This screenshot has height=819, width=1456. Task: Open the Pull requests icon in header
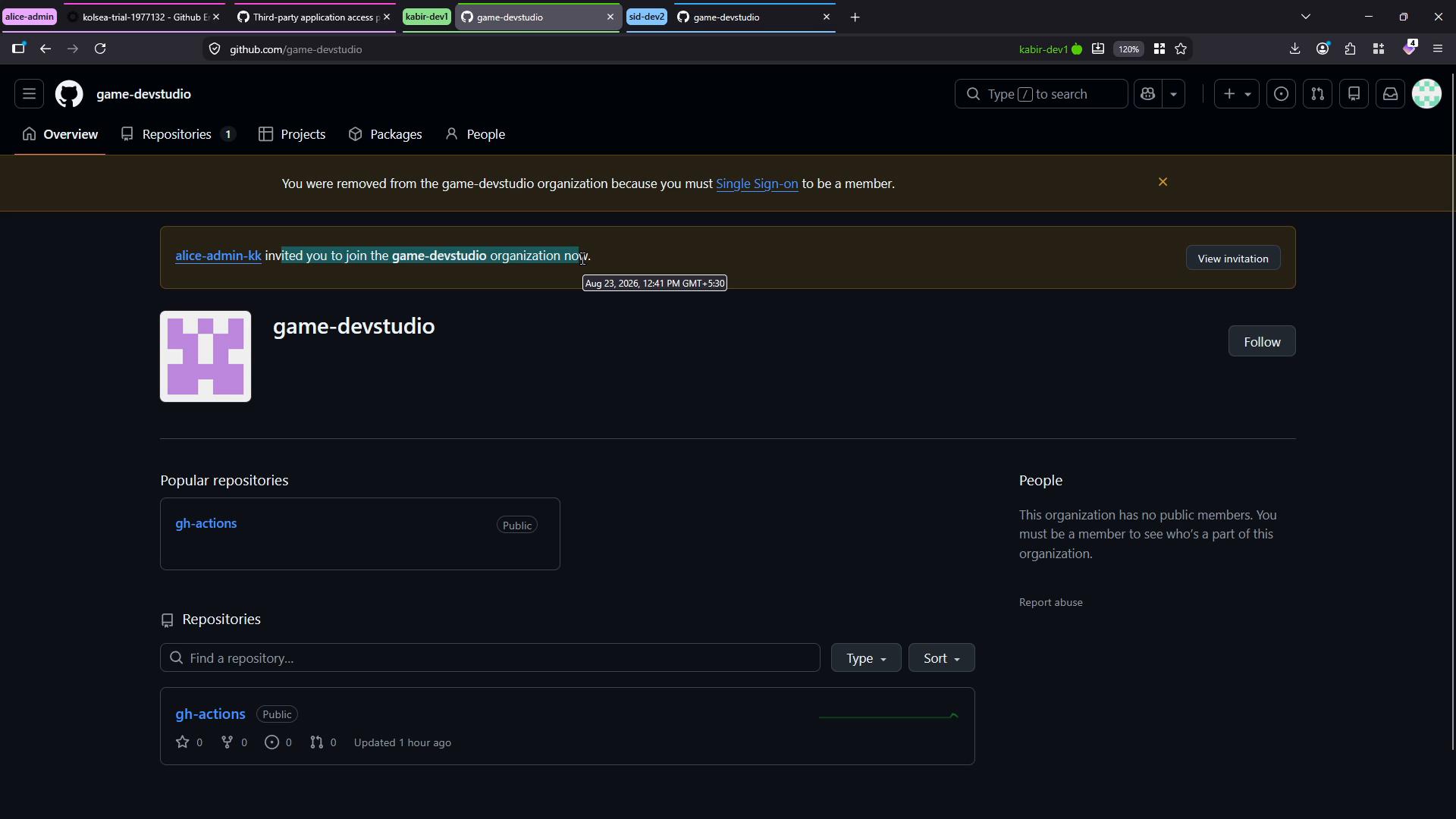[x=1317, y=94]
